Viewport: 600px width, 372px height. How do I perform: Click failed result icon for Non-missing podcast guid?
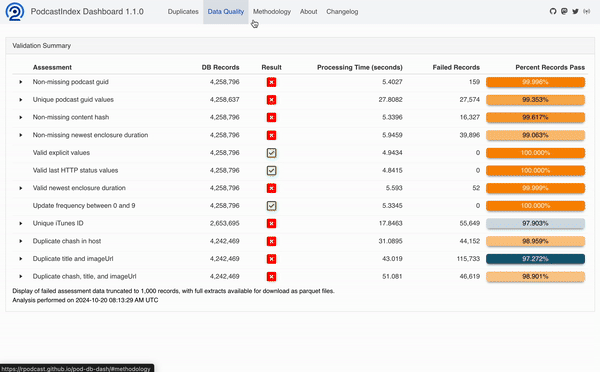271,82
